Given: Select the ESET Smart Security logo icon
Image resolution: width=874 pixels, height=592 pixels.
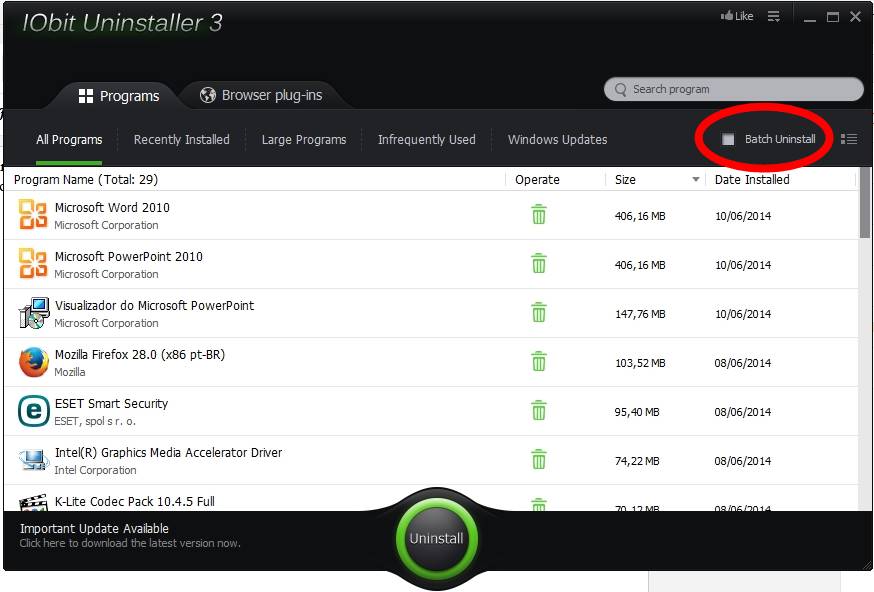Looking at the screenshot, I should (x=34, y=411).
